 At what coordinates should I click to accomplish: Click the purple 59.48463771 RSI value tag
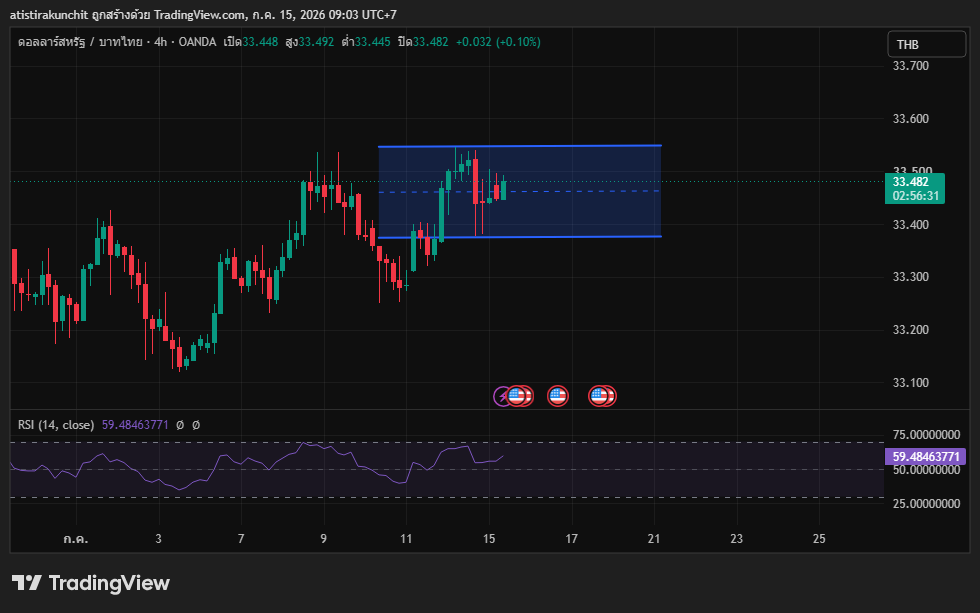pos(926,457)
